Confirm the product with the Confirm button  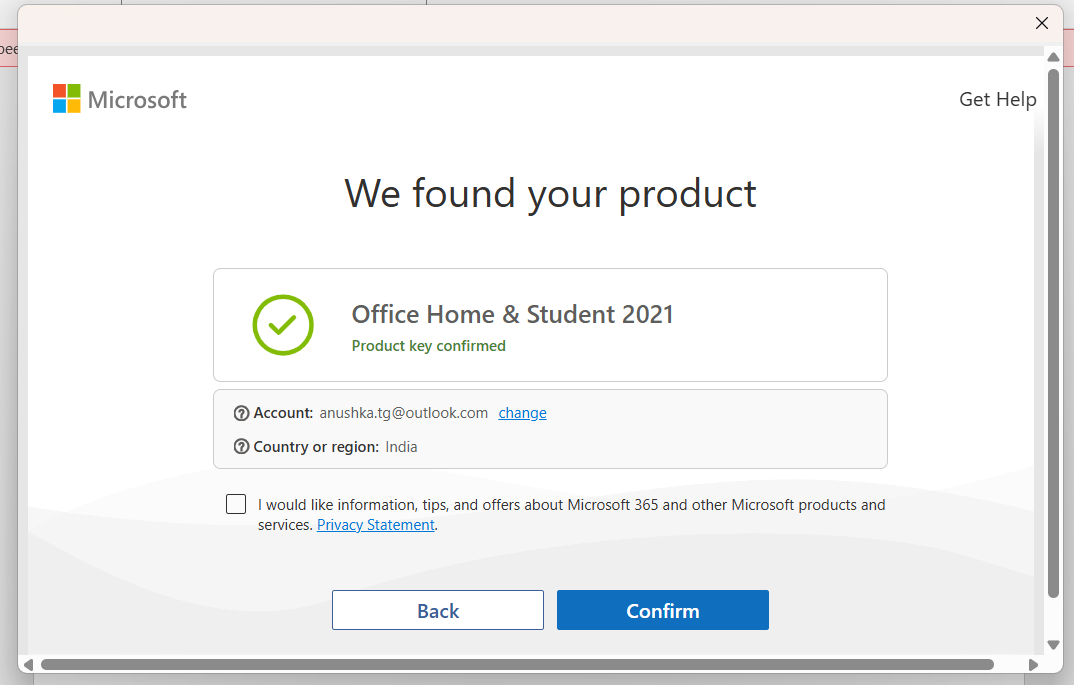click(x=662, y=610)
